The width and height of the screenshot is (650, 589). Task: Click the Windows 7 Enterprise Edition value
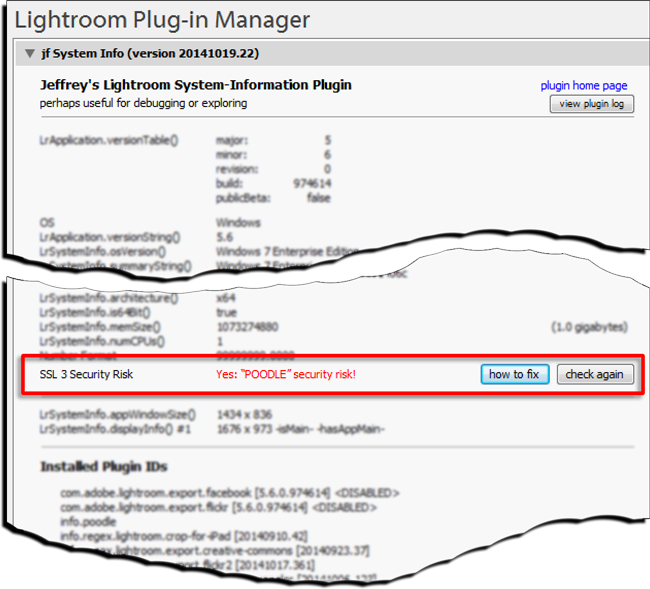click(287, 252)
